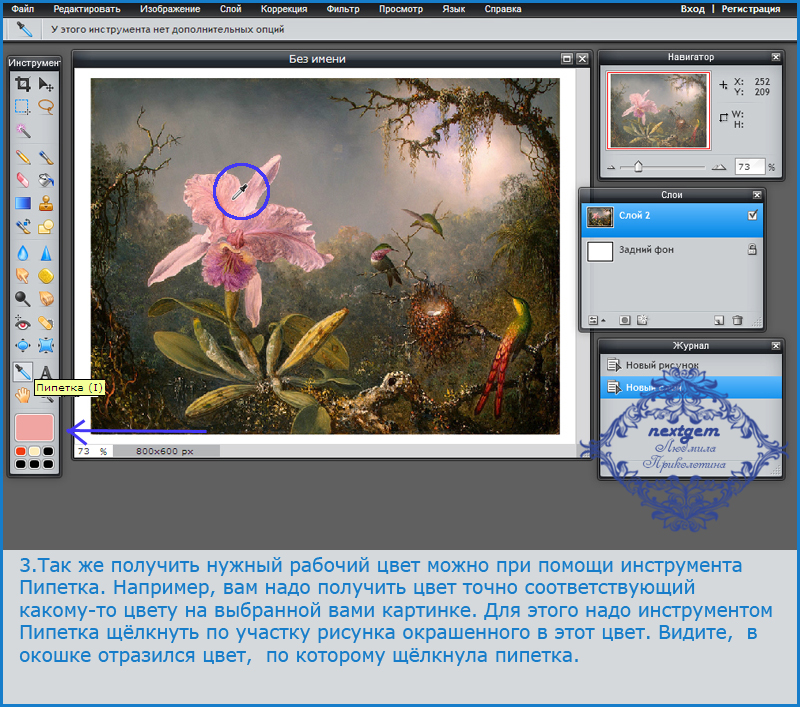Pick the red preset color swatch

tap(20, 451)
